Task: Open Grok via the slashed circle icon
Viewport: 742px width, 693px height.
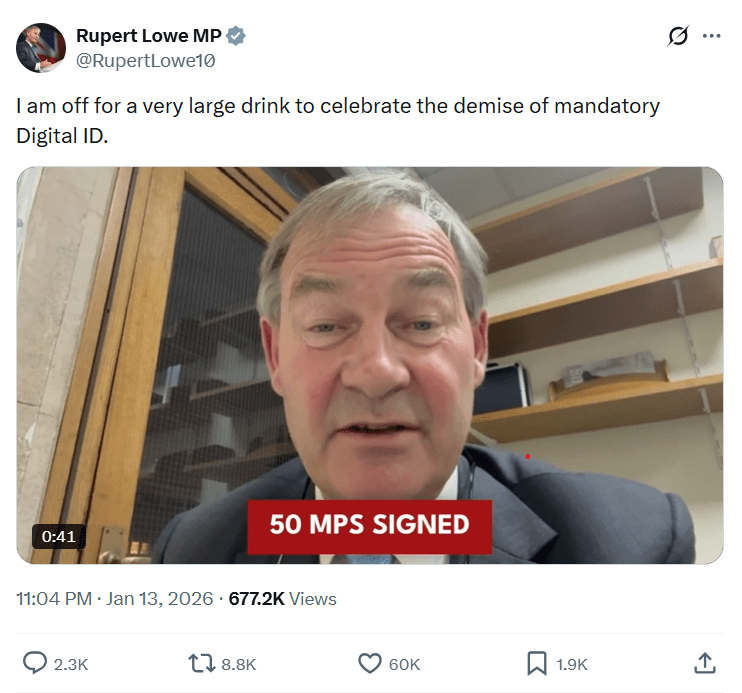Action: click(x=678, y=36)
